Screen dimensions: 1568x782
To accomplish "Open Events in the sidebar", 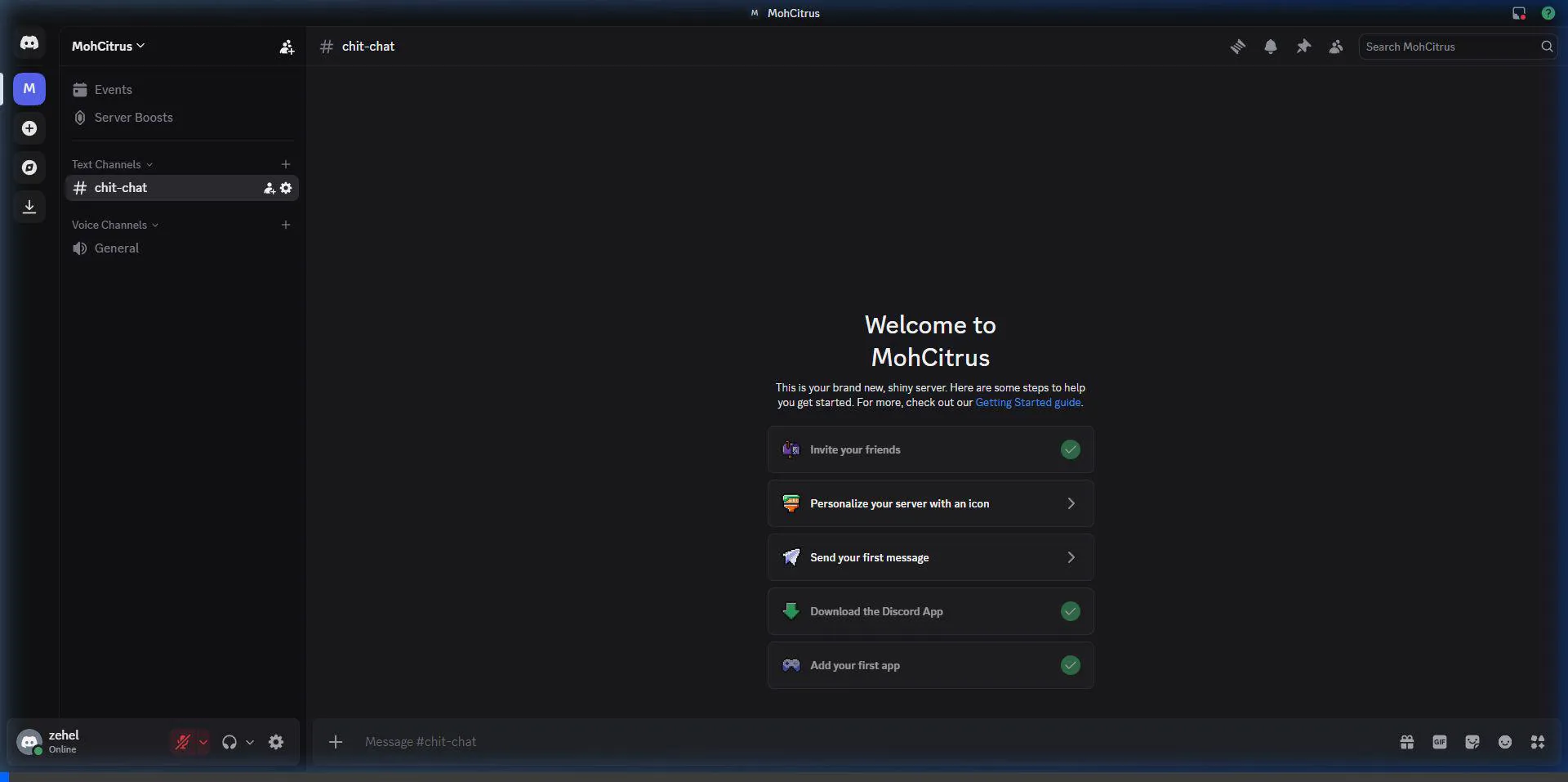I will point(113,90).
